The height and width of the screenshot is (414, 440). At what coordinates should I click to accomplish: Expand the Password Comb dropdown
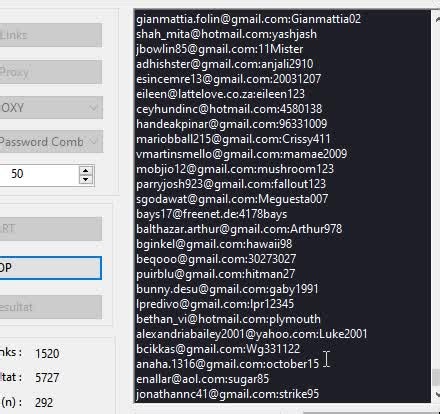tap(51, 142)
